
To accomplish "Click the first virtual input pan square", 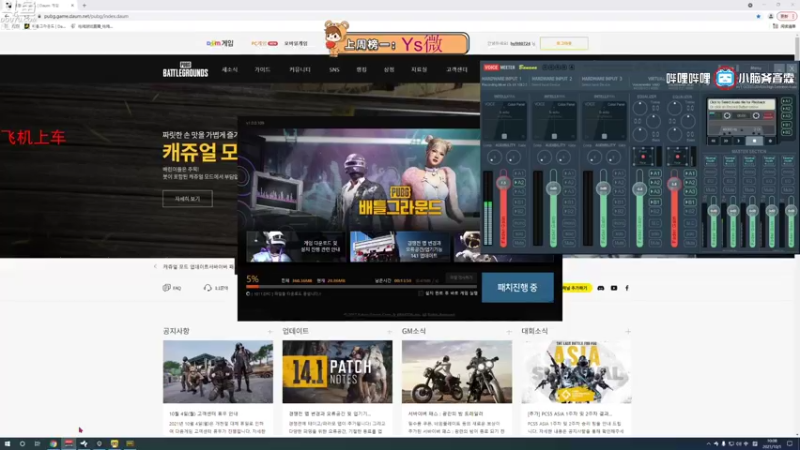I will 644,156.
